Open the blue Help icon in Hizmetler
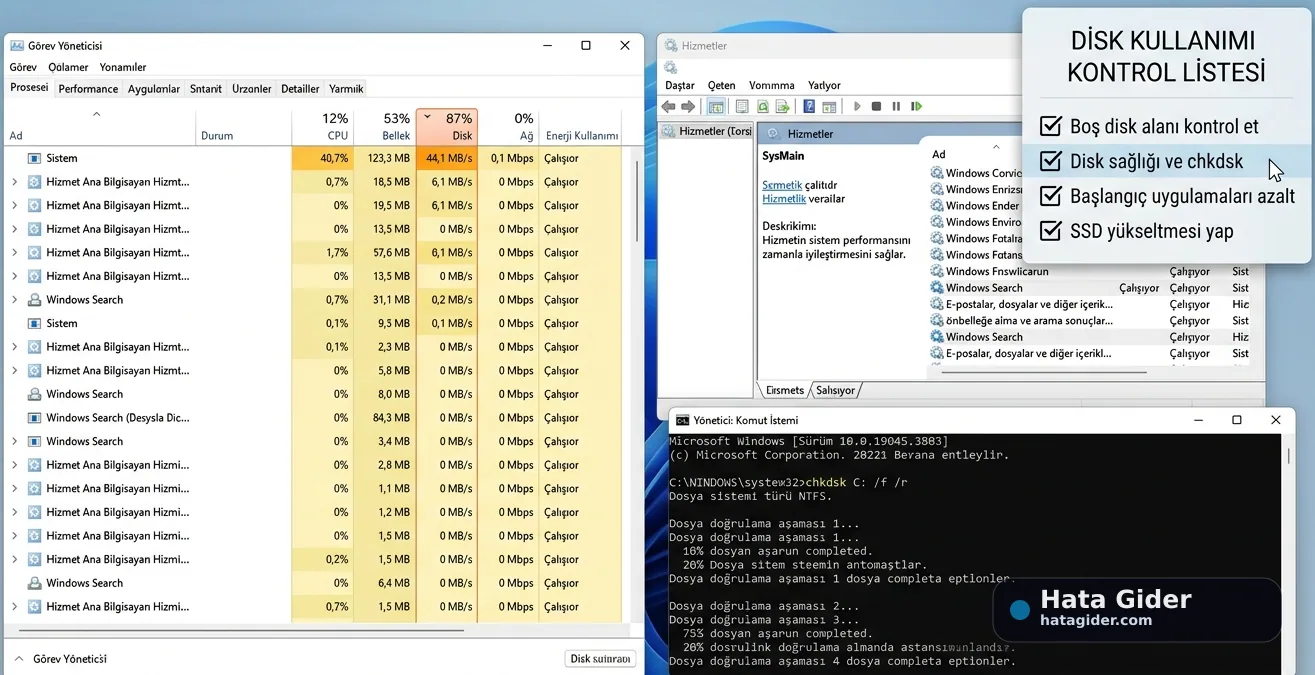The width and height of the screenshot is (1315, 675). pos(809,106)
